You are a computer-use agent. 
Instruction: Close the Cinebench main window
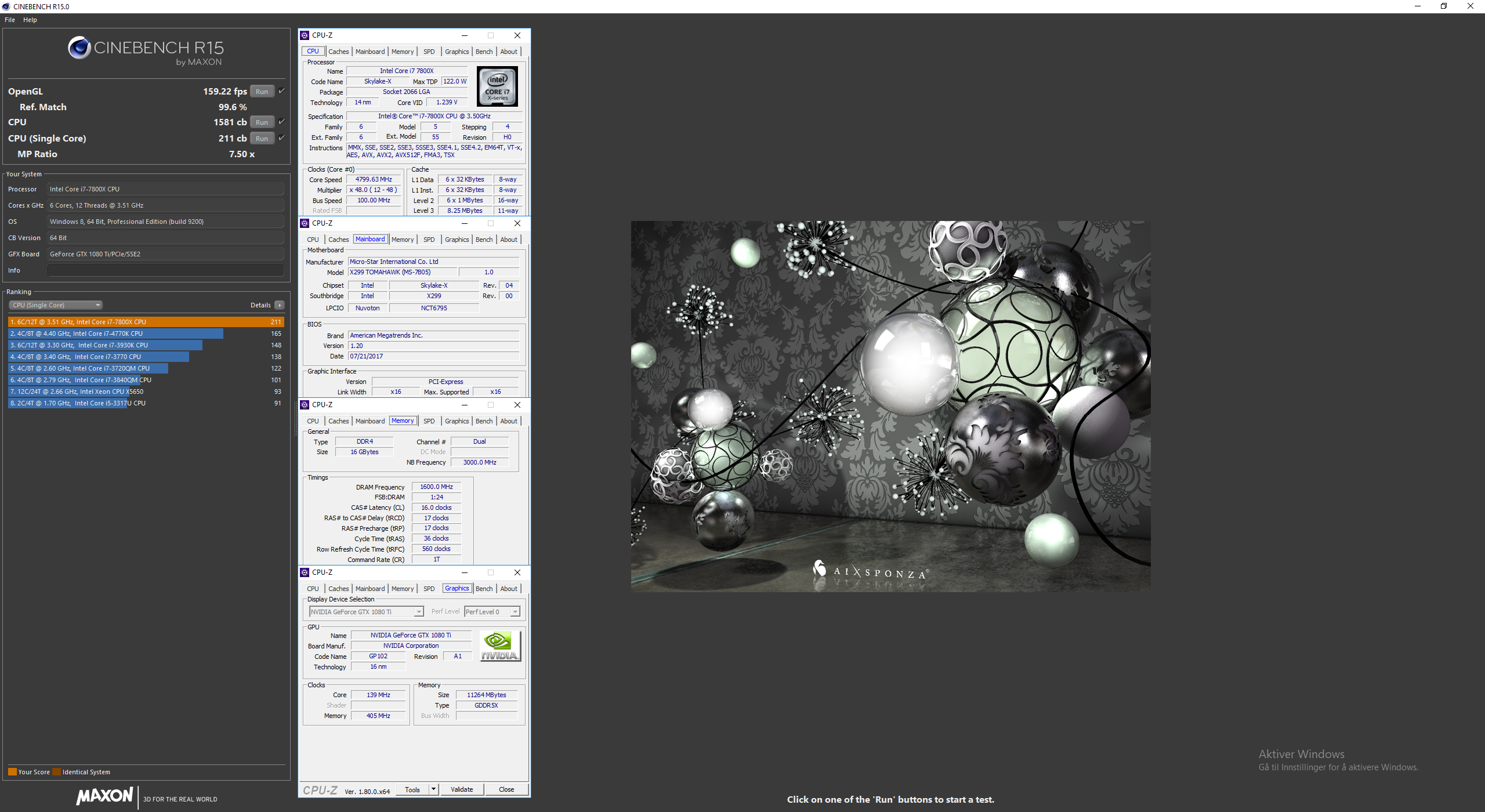pos(1470,6)
